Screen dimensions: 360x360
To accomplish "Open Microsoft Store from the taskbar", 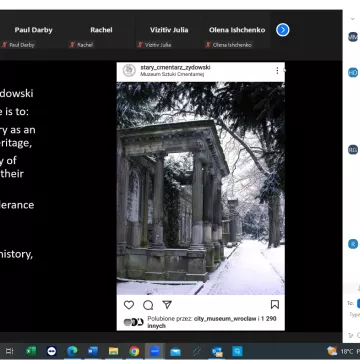I will 237,351.
